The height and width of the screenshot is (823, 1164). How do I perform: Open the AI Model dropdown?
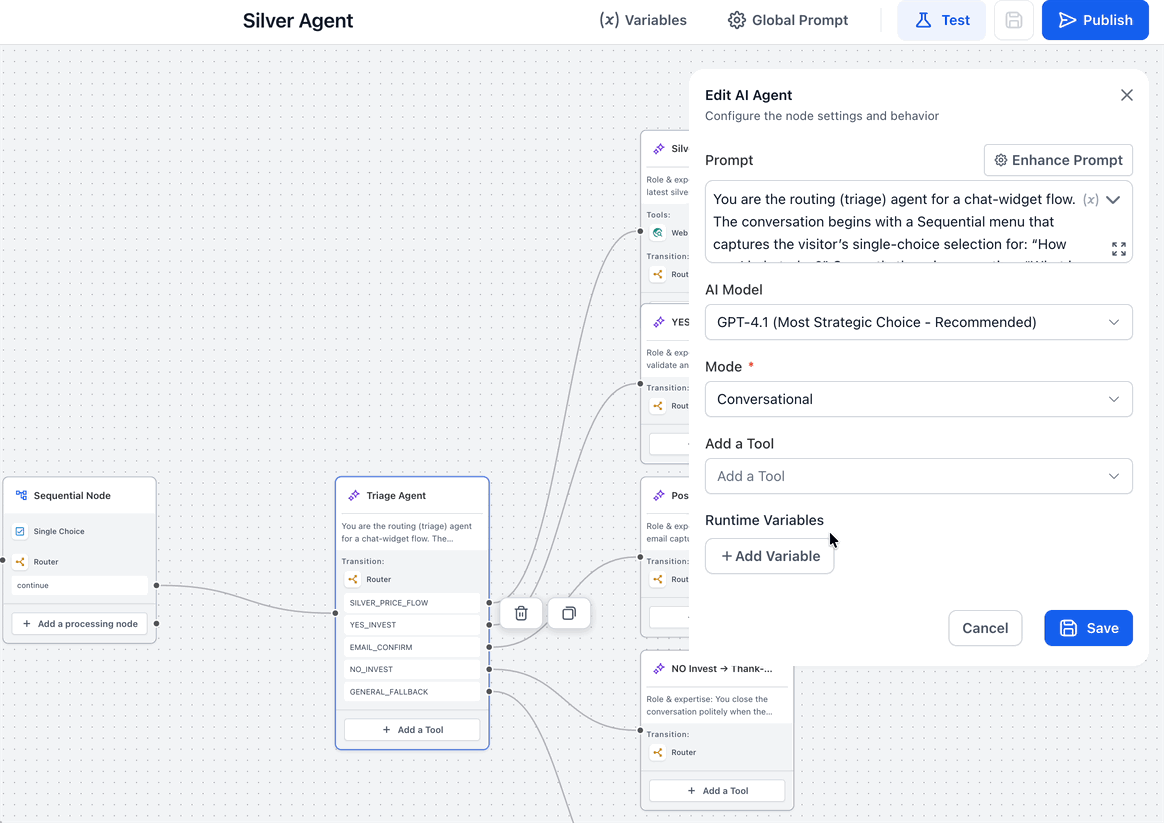point(918,322)
